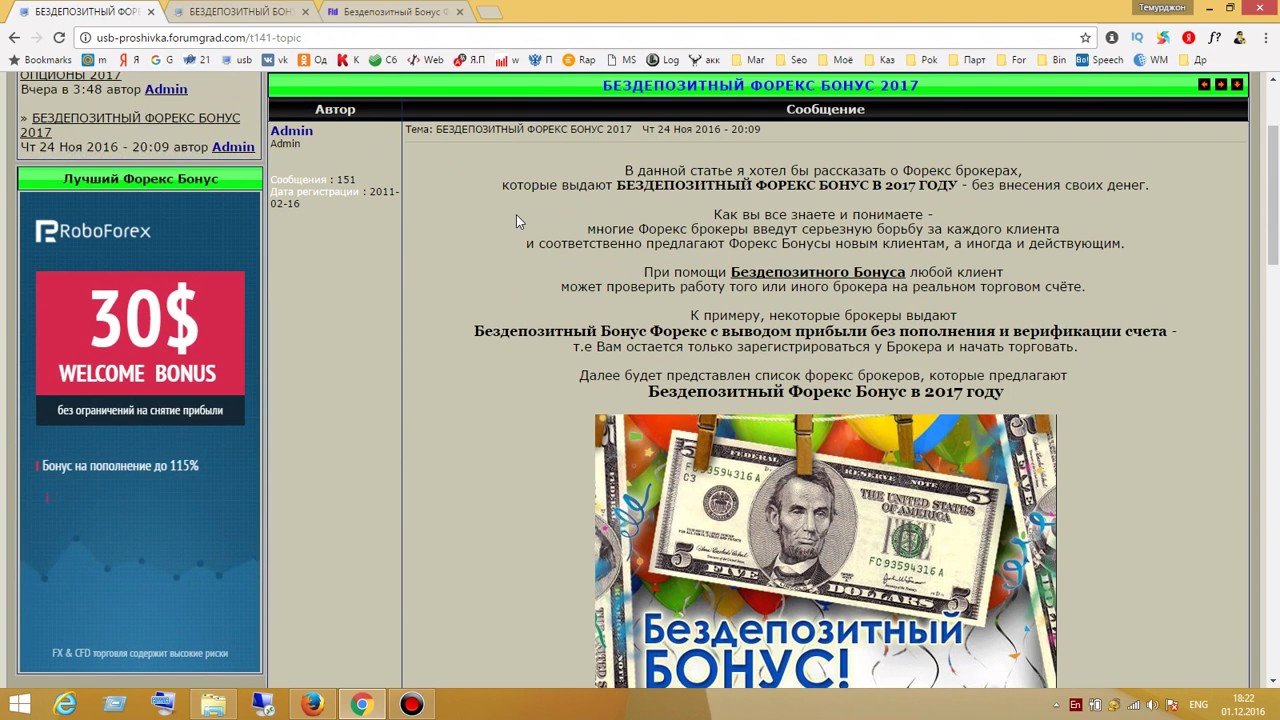Open the For bookmarks folder
1280x720 pixels.
(x=1010, y=60)
